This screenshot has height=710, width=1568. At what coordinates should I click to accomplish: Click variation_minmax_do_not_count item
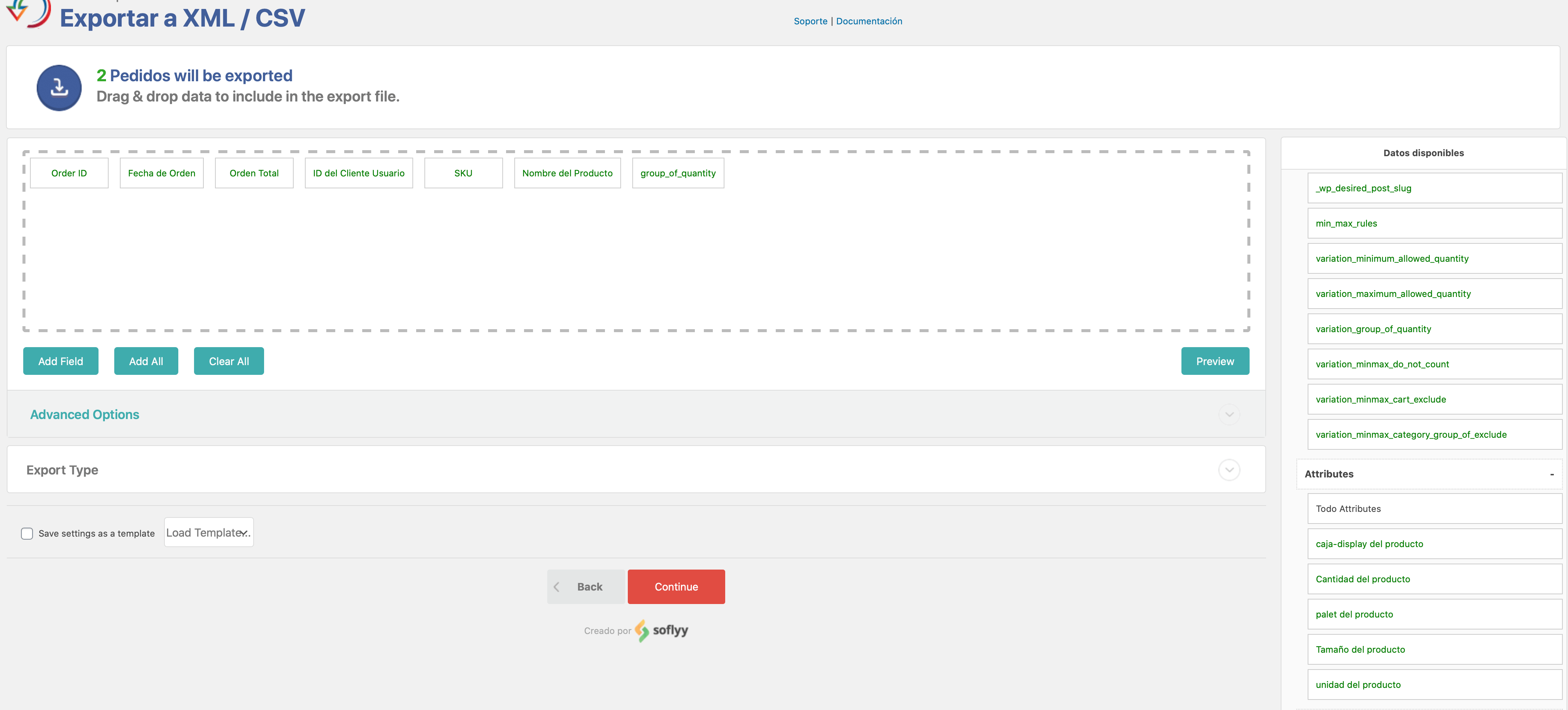1435,364
